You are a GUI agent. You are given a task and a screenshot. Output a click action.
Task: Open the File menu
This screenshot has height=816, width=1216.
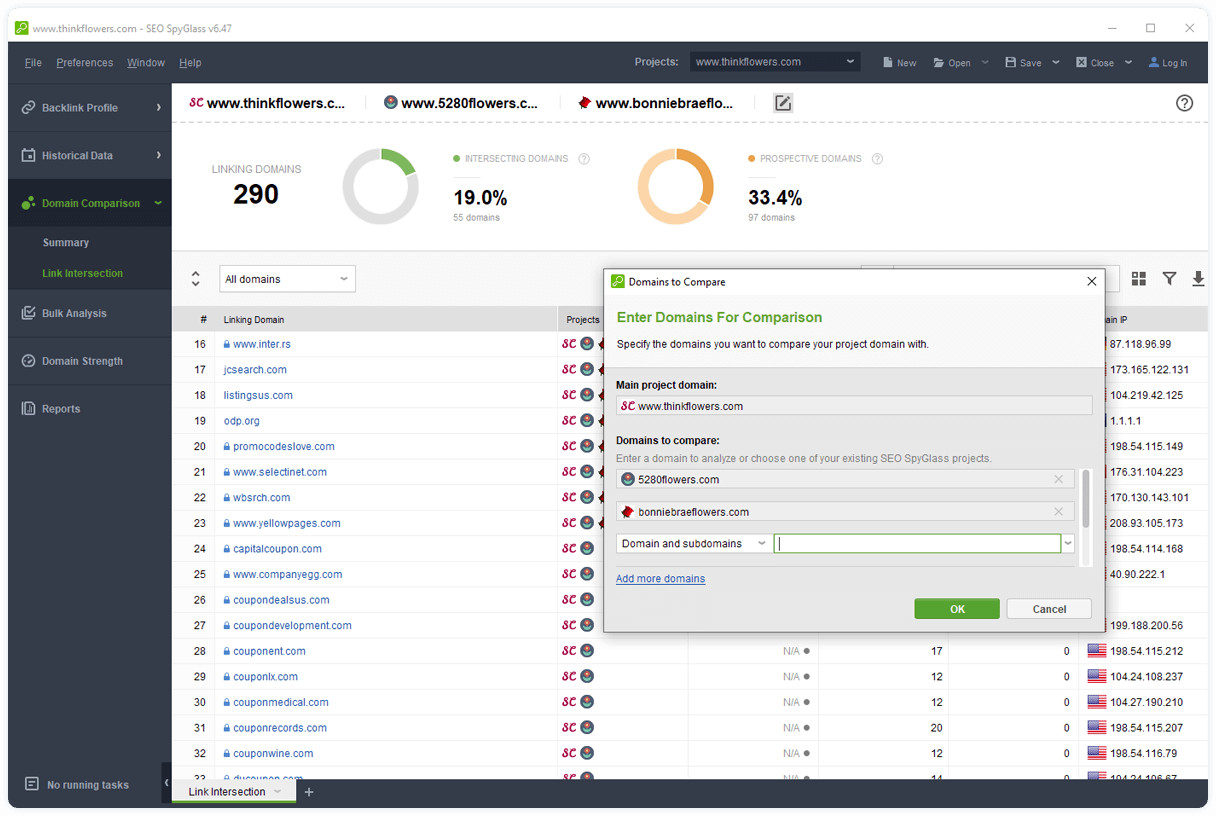[33, 63]
